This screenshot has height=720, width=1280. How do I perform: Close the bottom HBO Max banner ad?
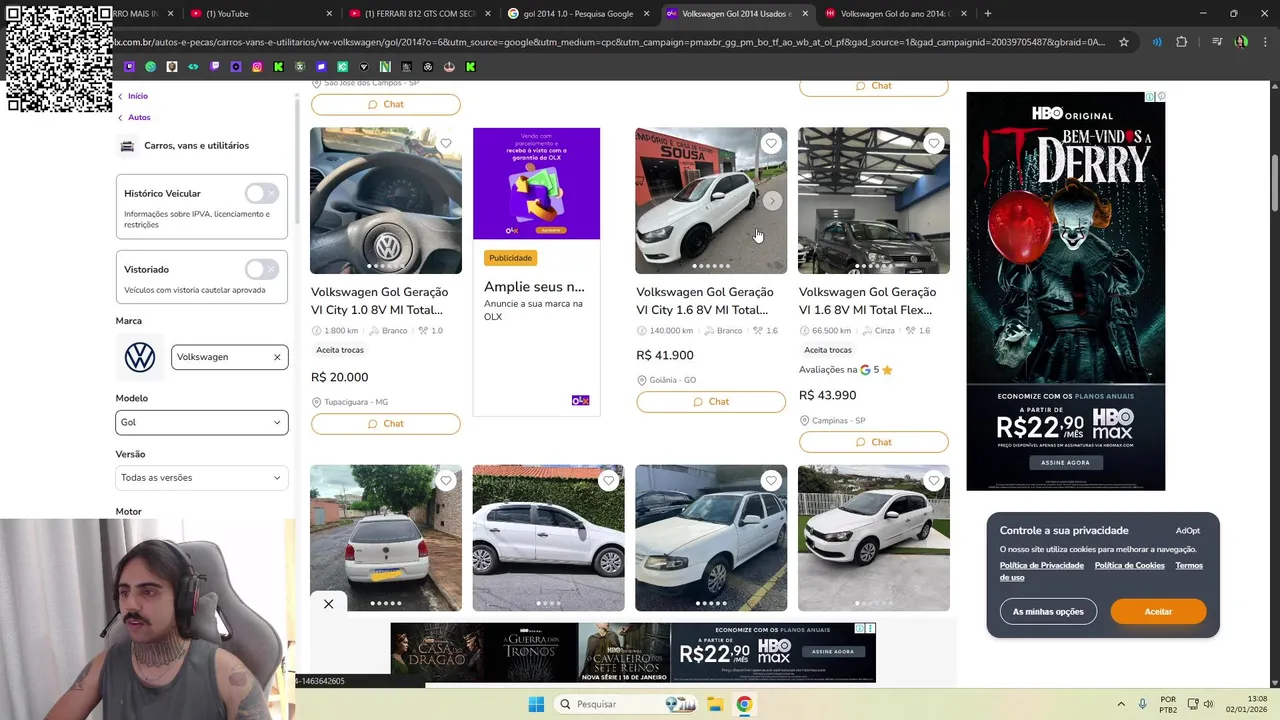(328, 604)
